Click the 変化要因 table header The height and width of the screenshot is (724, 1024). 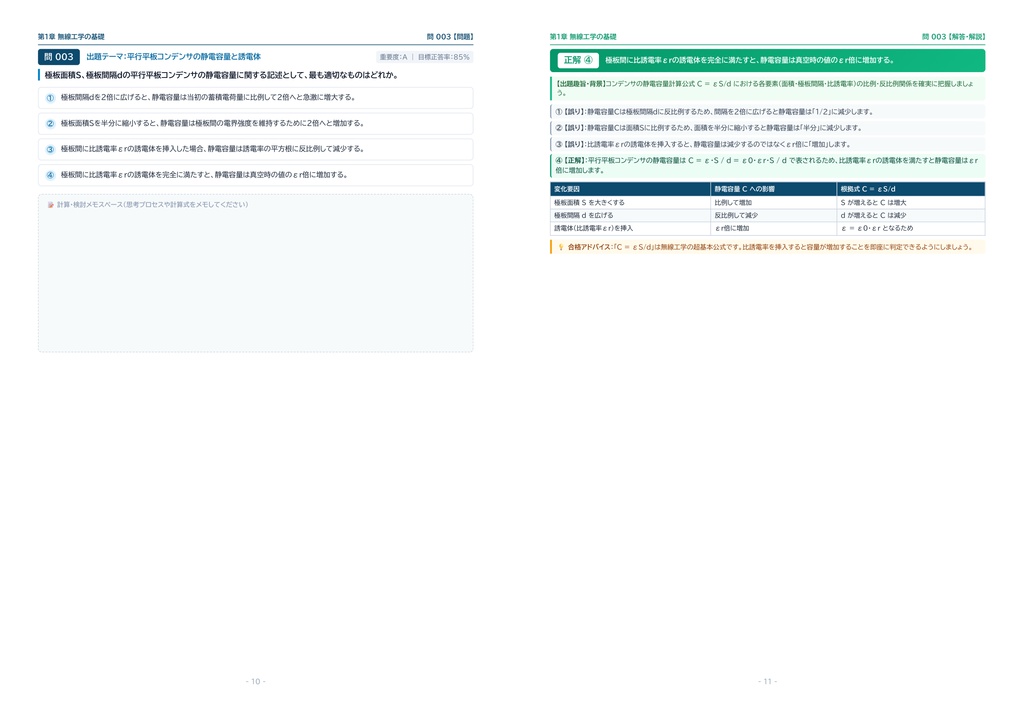click(630, 189)
